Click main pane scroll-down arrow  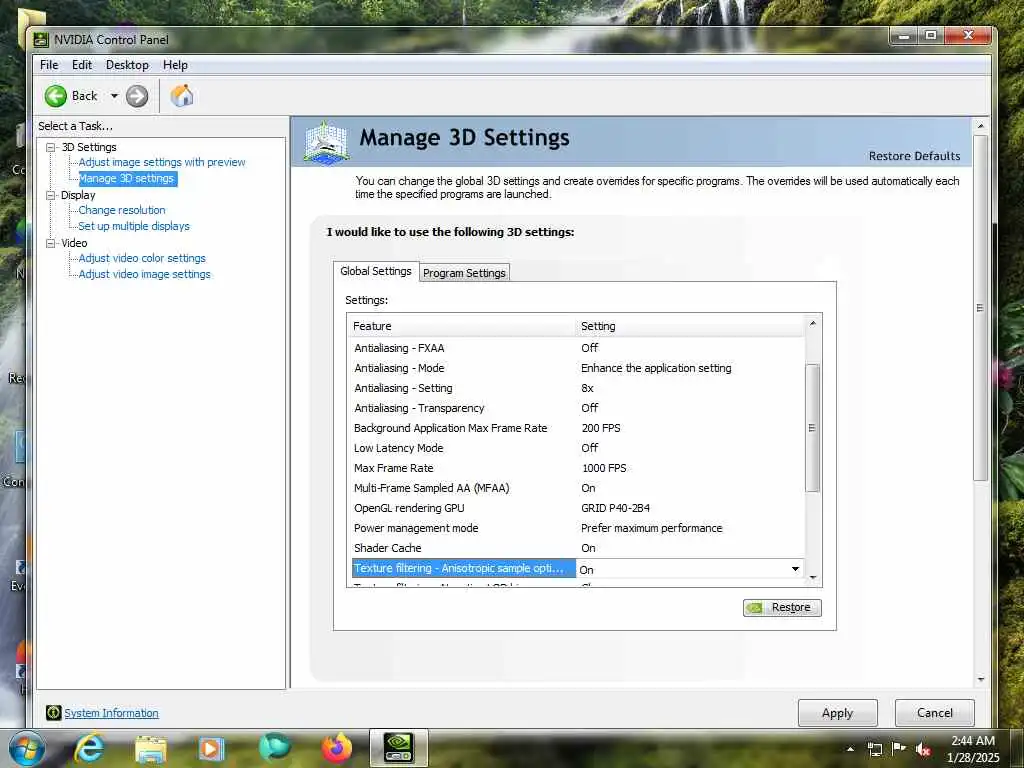(980, 680)
